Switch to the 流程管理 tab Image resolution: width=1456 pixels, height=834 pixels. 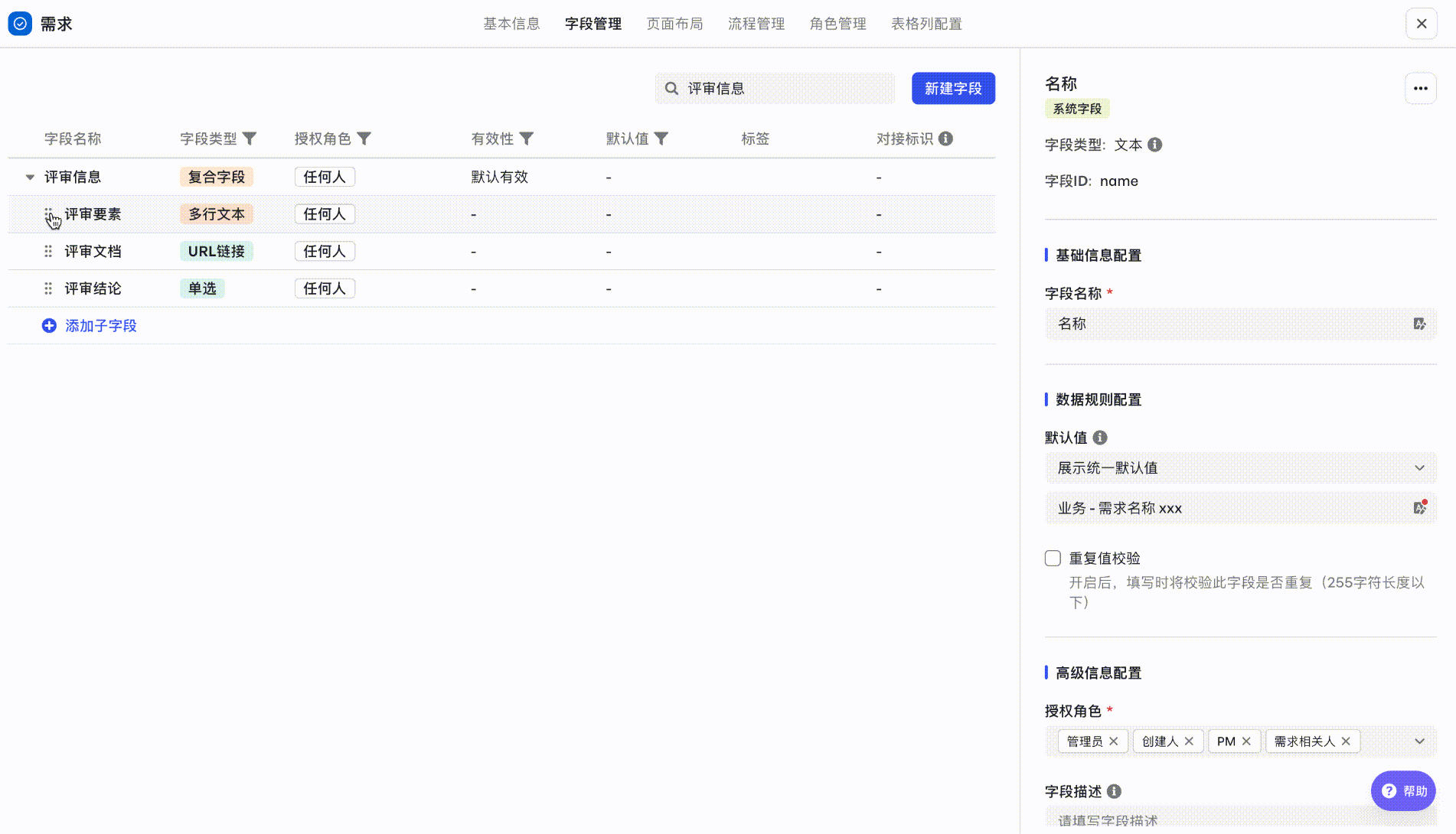click(x=756, y=24)
